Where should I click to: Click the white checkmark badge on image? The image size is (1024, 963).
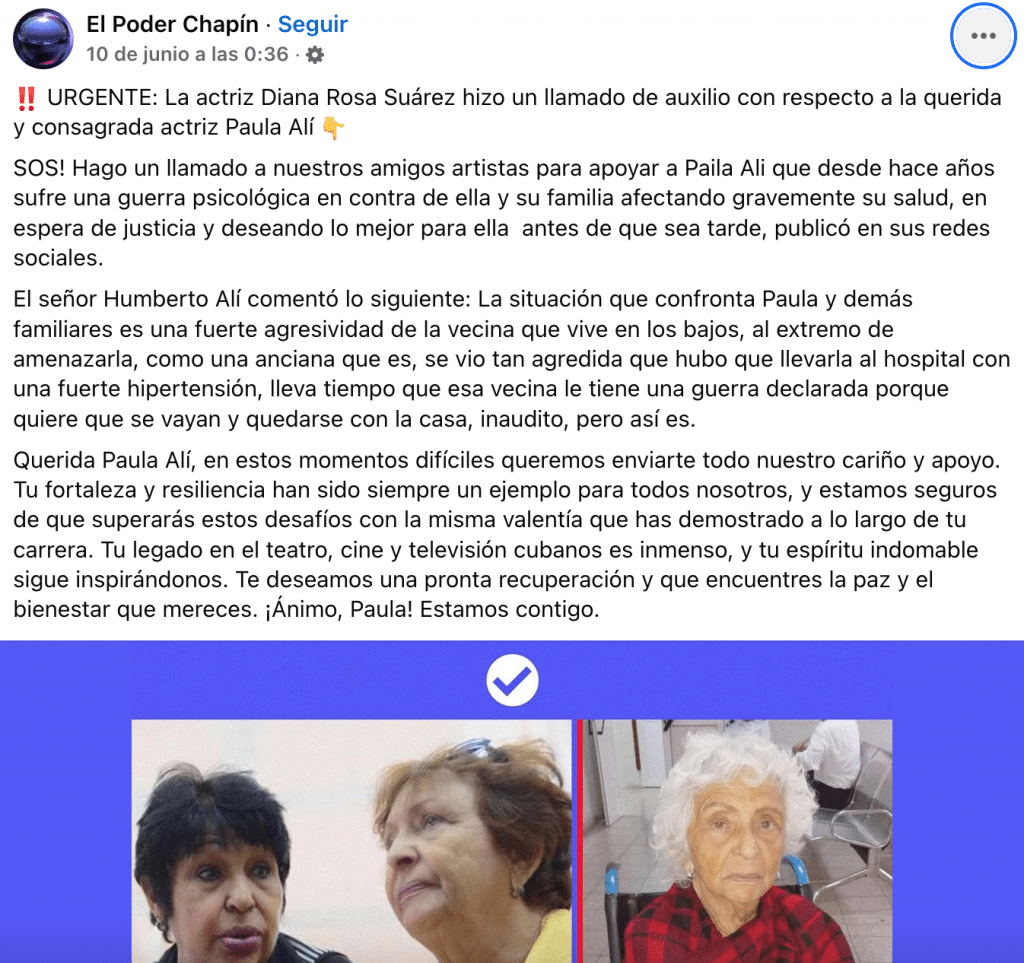click(x=512, y=680)
